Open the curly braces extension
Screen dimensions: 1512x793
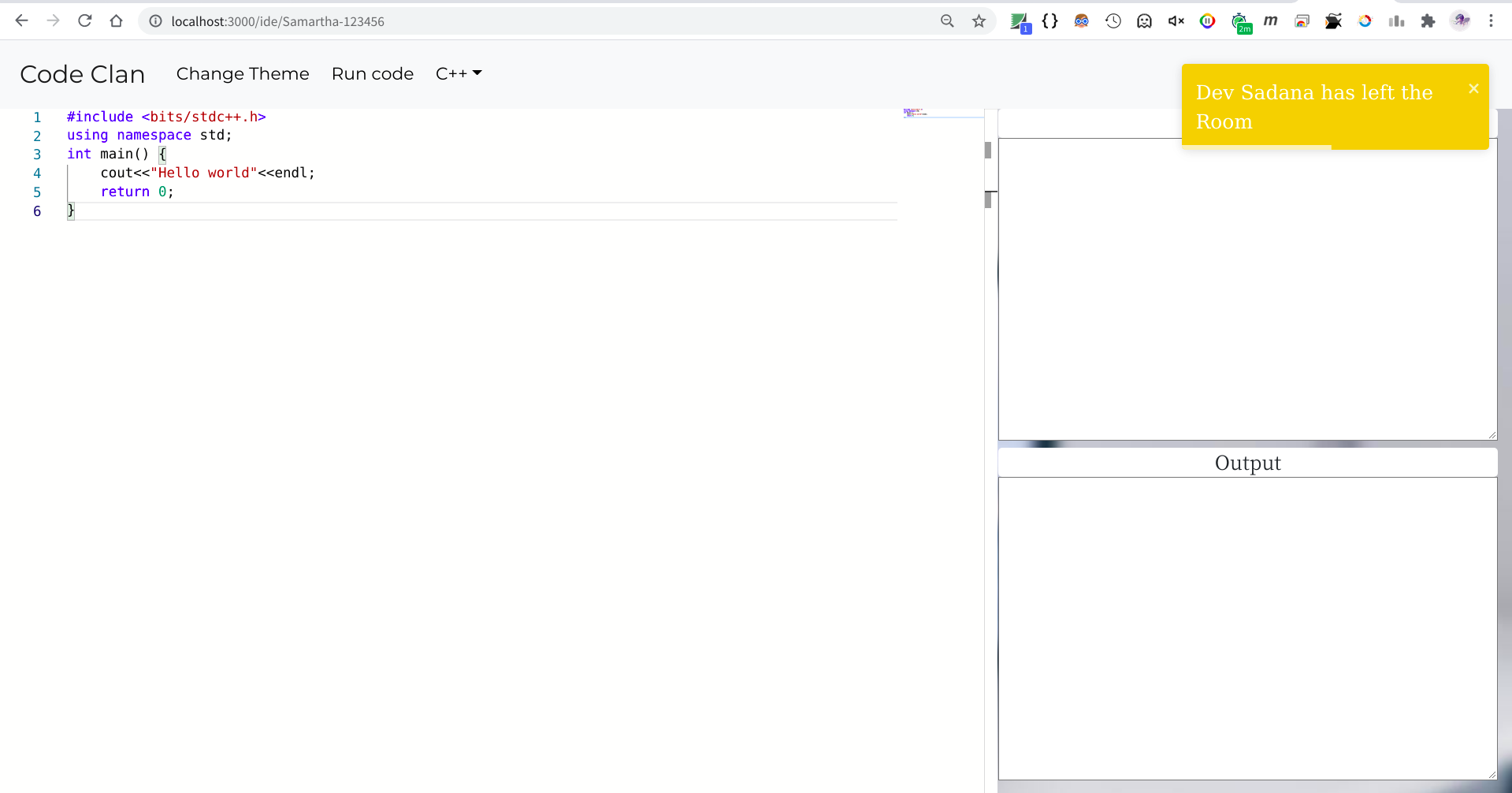pos(1049,21)
